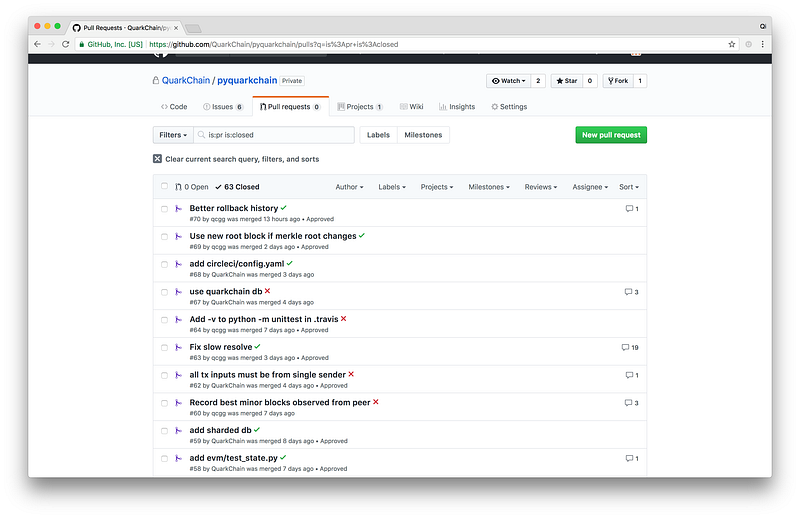This screenshot has height=518, width=800.
Task: Open the Filters dropdown
Action: 173,135
